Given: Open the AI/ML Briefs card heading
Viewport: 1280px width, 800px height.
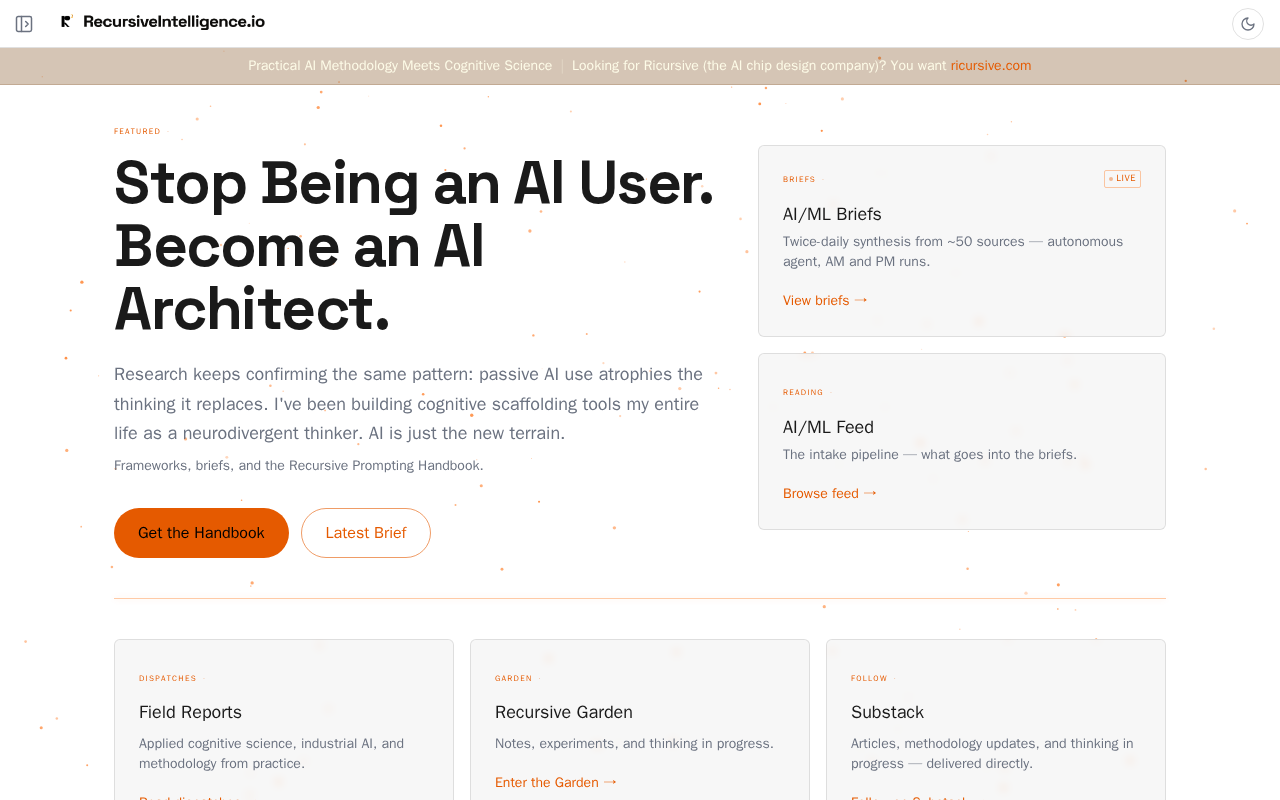Looking at the screenshot, I should point(832,214).
